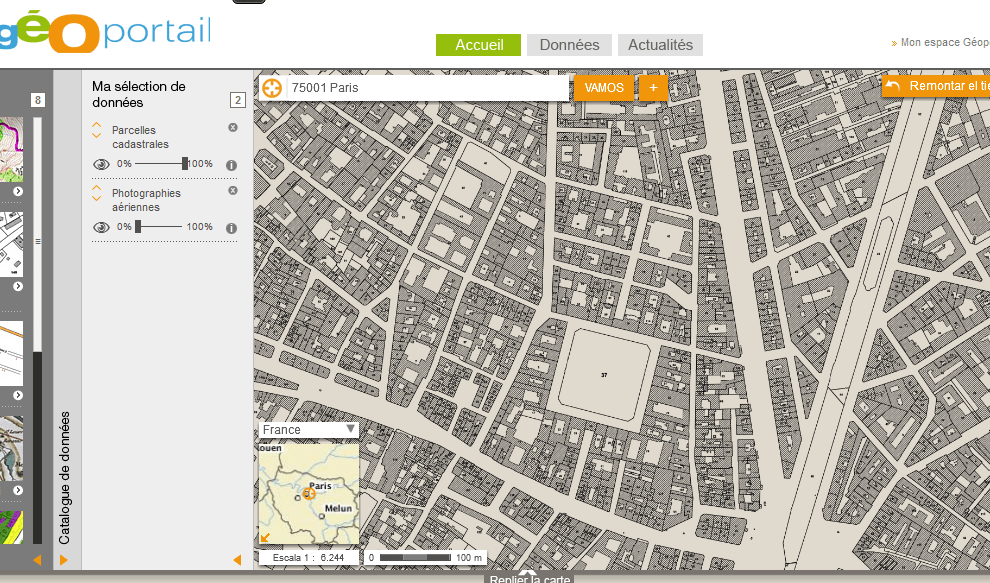This screenshot has width=990, height=583.
Task: Click the VAMOS search button
Action: (x=604, y=88)
